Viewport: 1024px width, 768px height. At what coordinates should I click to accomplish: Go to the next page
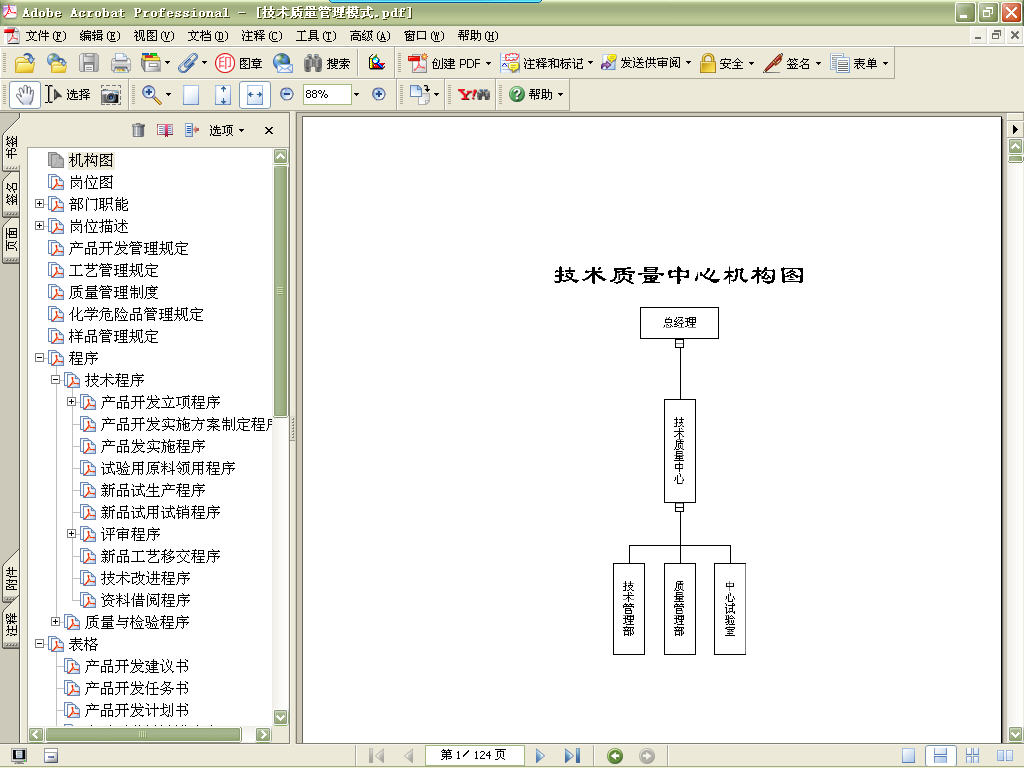pos(540,756)
